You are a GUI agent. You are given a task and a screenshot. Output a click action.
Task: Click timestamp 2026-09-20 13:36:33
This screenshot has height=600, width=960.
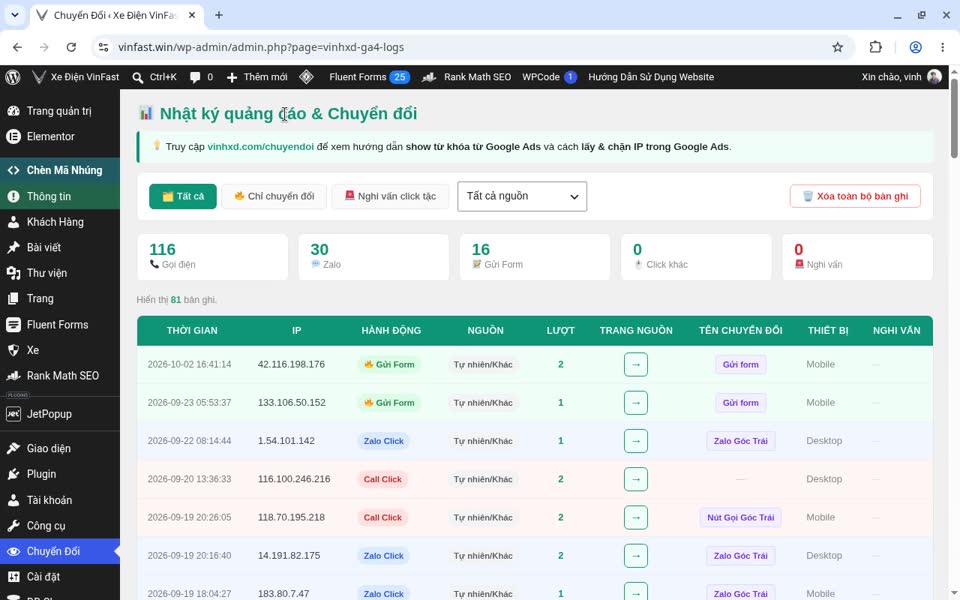pos(189,479)
